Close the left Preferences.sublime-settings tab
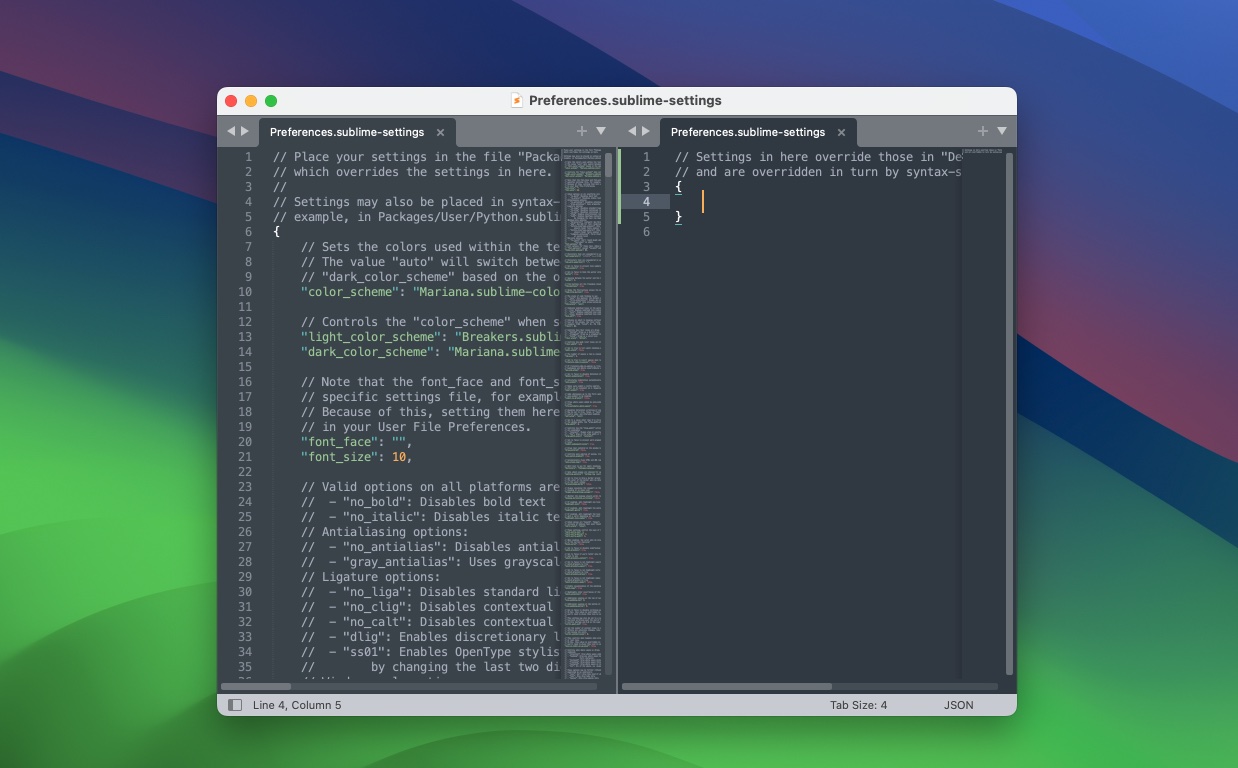 (x=440, y=131)
